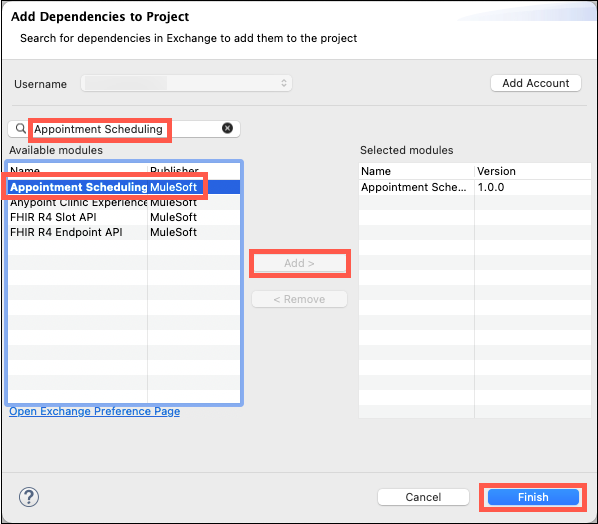
Task: Click the Cancel button
Action: point(423,497)
